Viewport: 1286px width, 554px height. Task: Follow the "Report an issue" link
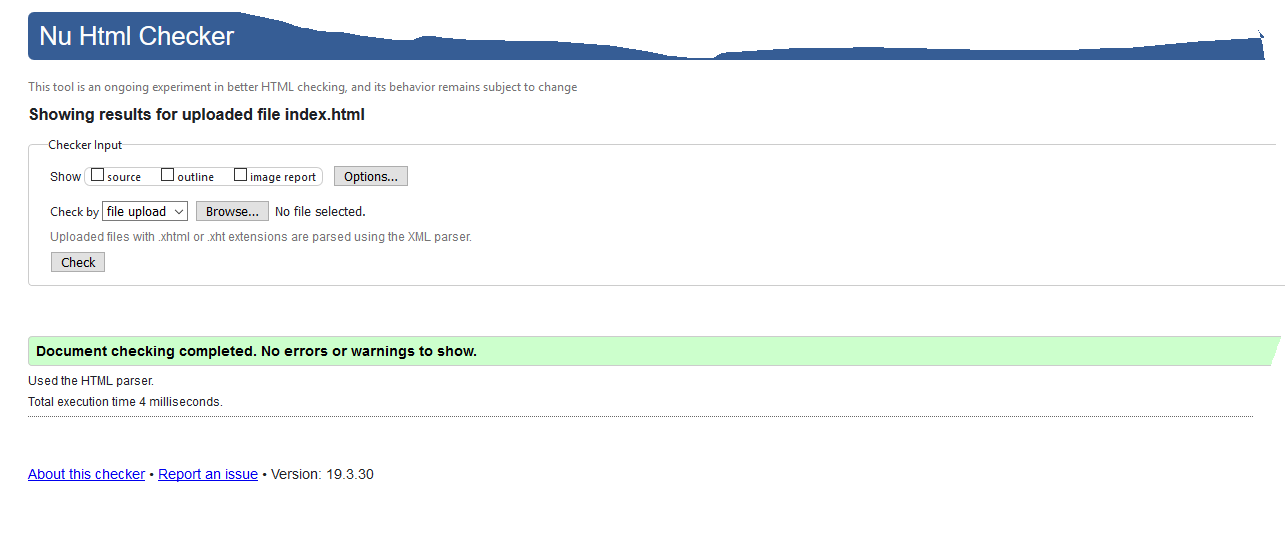208,474
